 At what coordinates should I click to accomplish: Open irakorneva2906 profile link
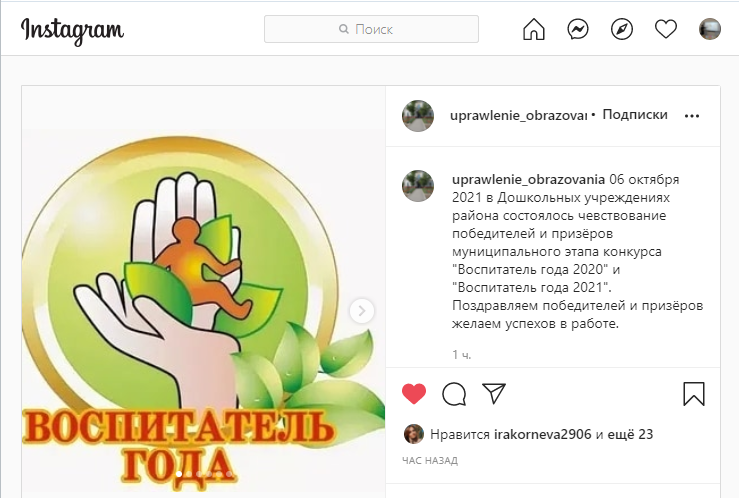(x=542, y=434)
